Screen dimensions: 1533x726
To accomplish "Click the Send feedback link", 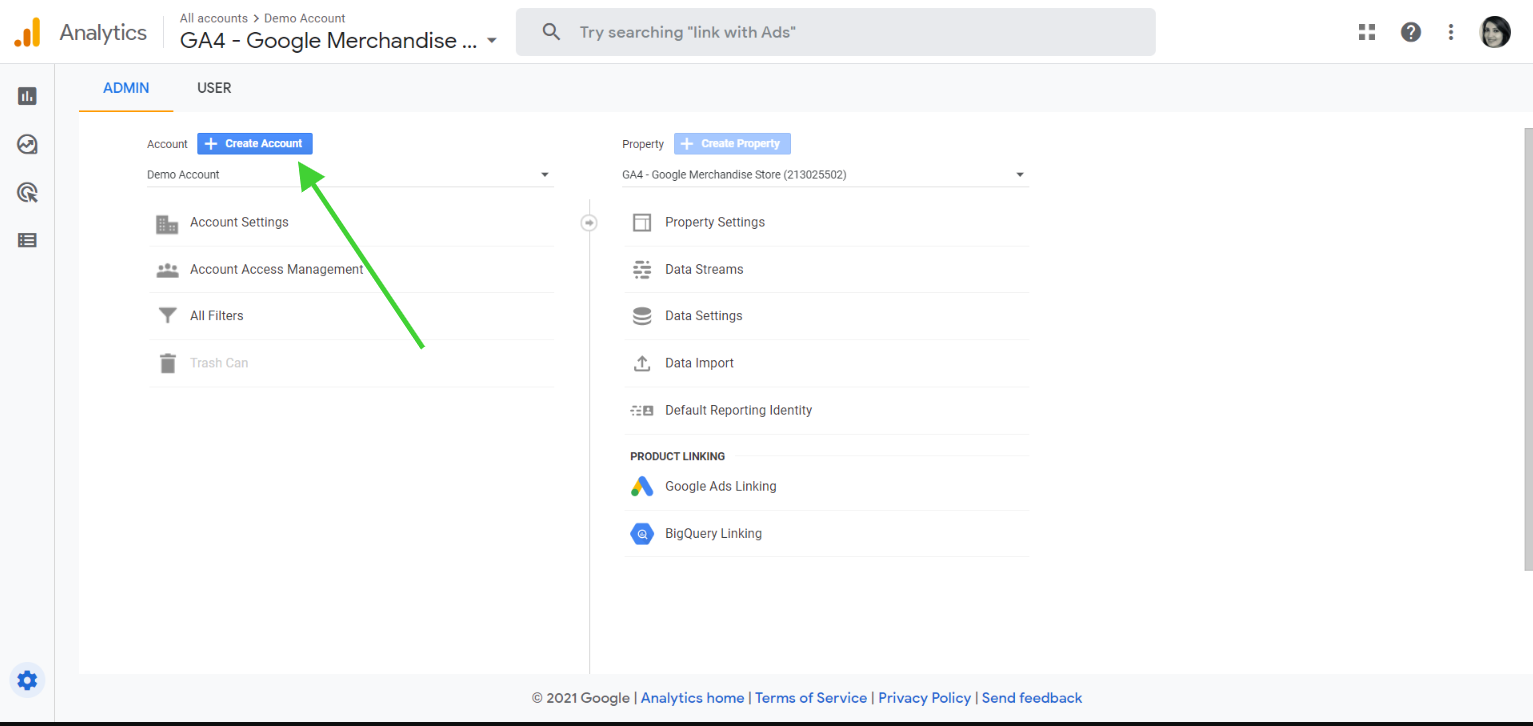I will click(x=1032, y=698).
